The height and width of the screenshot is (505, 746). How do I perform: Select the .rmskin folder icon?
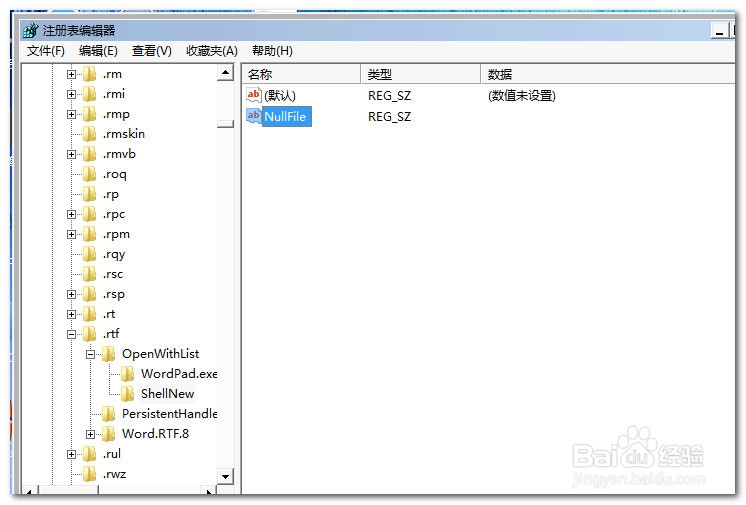click(x=89, y=134)
